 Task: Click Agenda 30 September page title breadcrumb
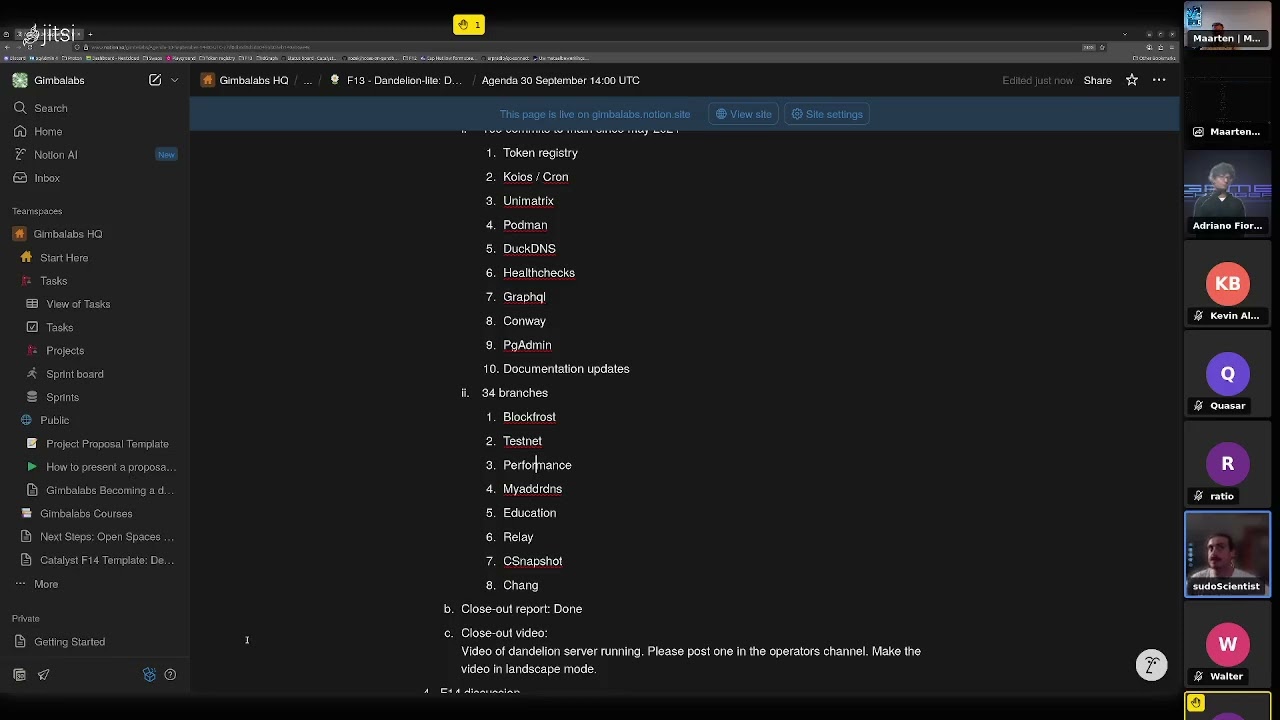click(x=560, y=80)
